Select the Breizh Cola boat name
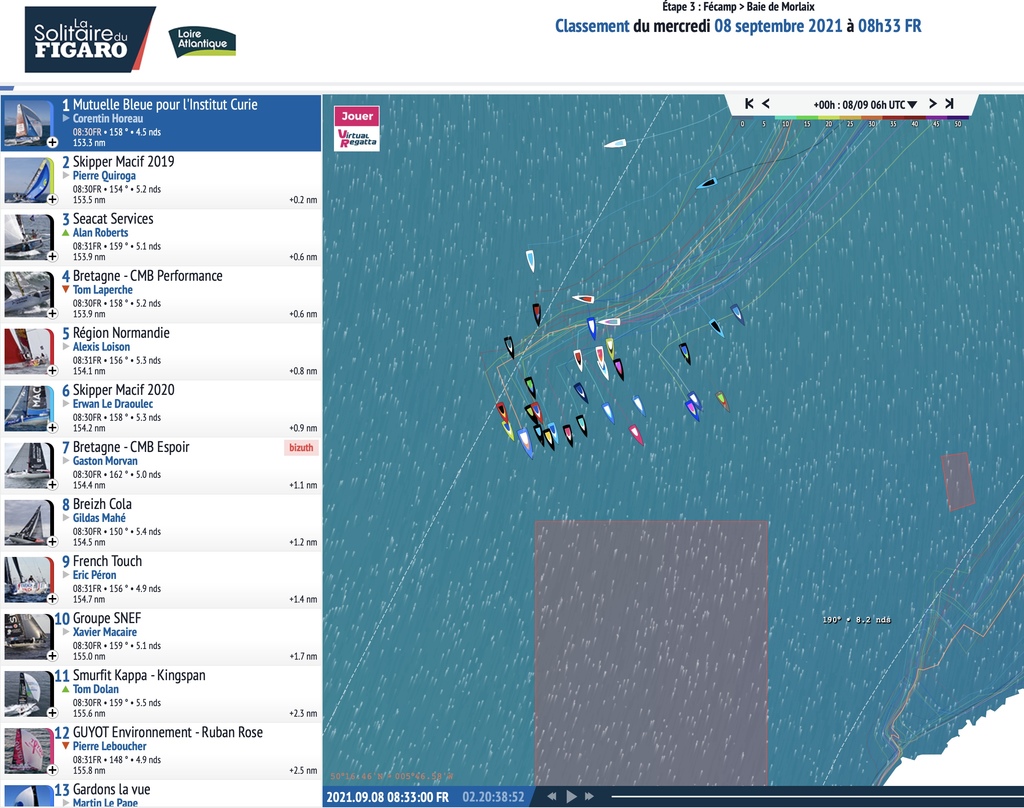The height and width of the screenshot is (808, 1024). coord(102,504)
